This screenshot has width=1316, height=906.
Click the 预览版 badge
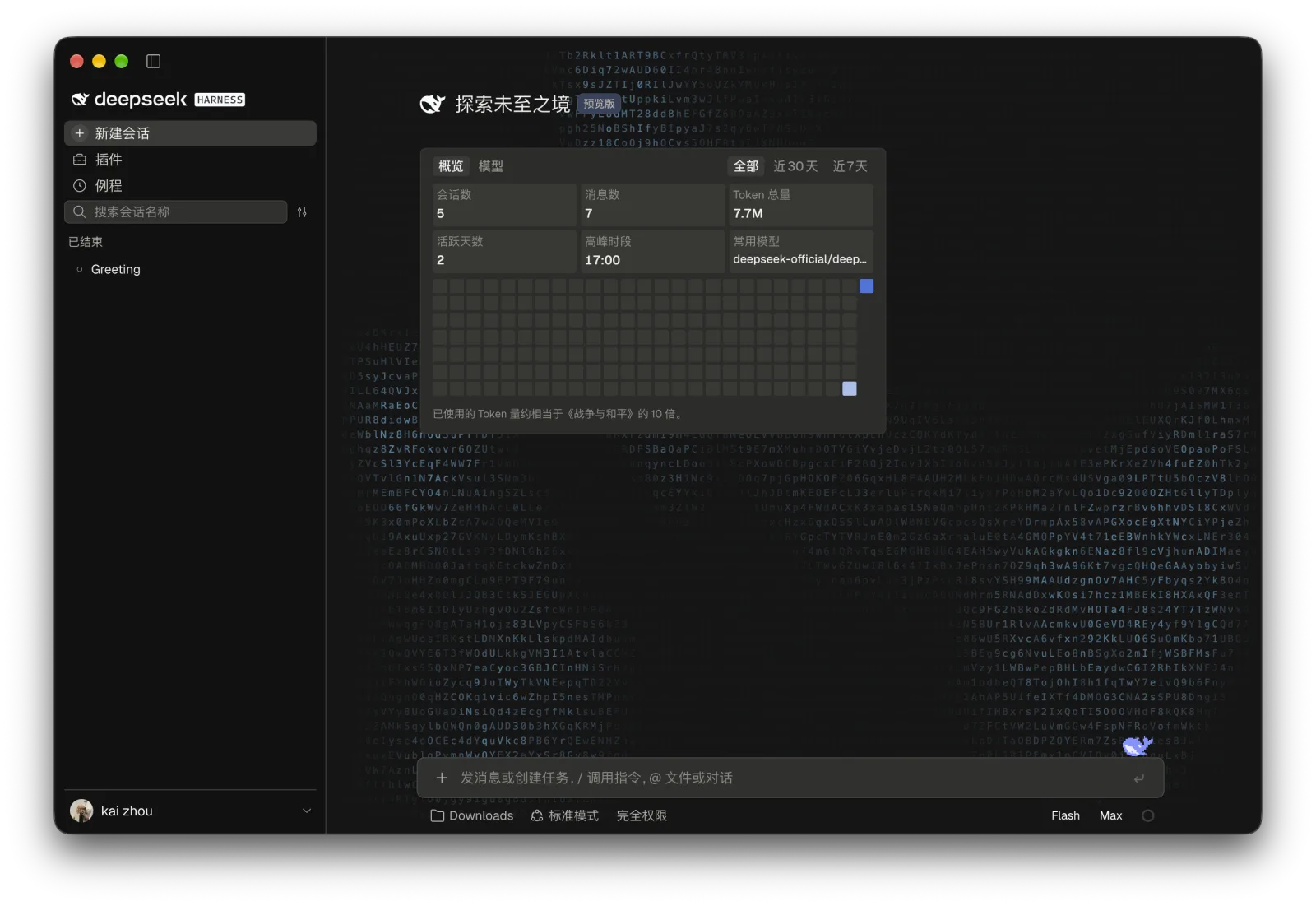click(x=600, y=104)
